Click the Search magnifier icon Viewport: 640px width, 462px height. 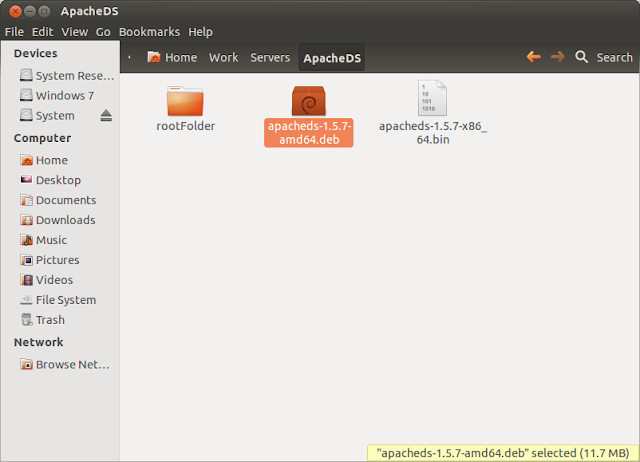click(x=581, y=57)
